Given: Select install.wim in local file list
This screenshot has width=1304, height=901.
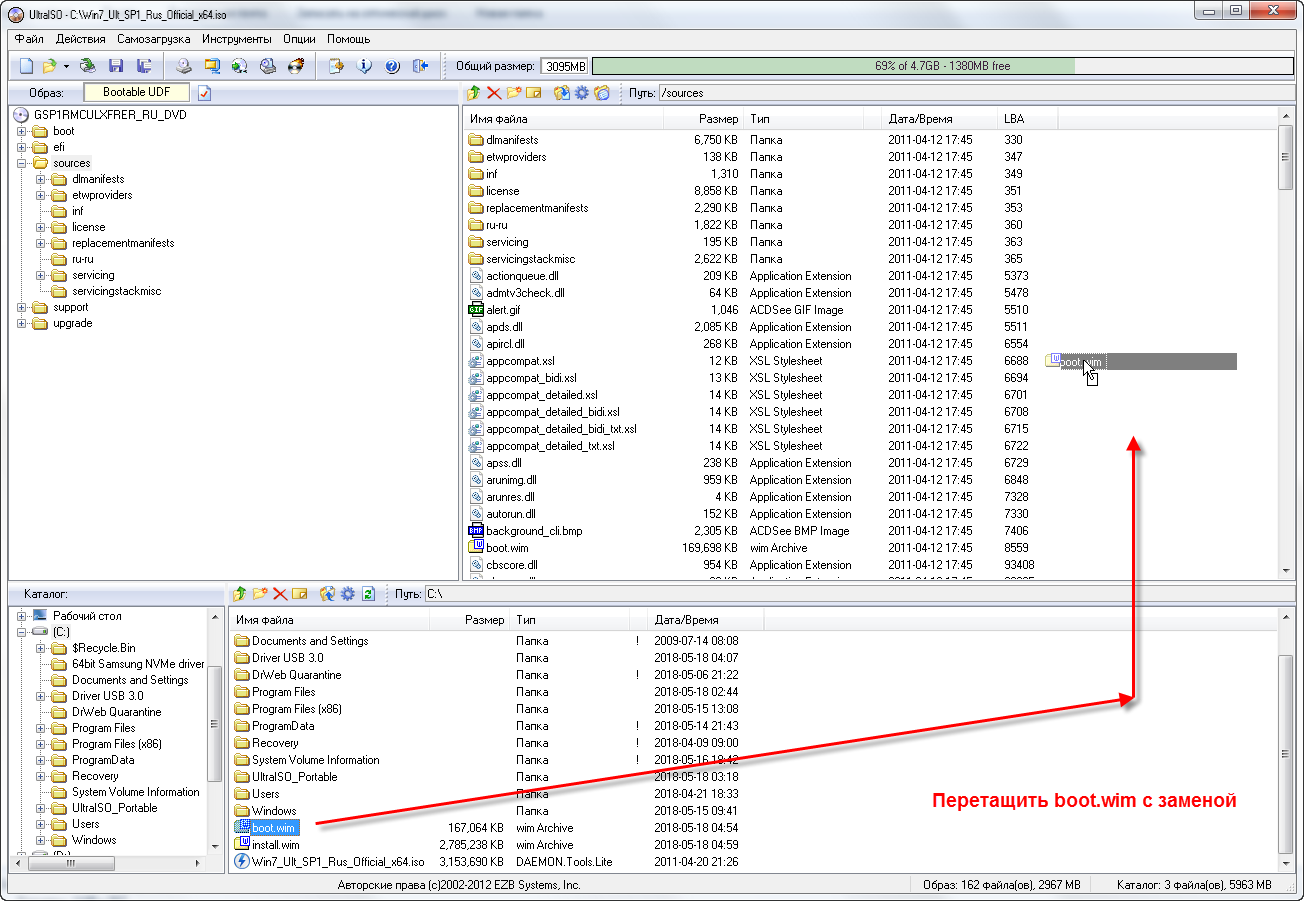Looking at the screenshot, I should 275,845.
